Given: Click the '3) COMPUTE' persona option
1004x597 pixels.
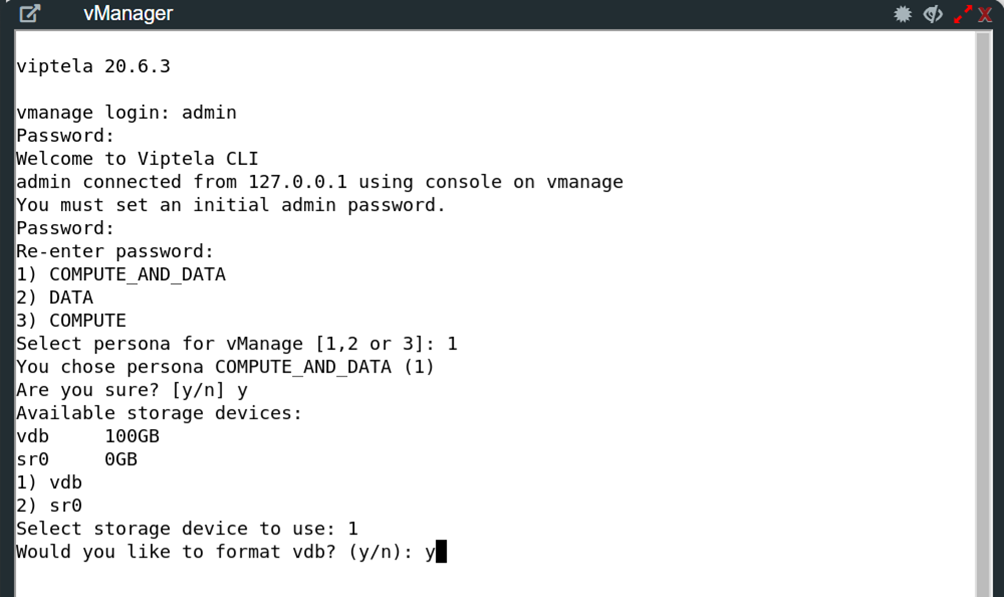Looking at the screenshot, I should point(71,320).
